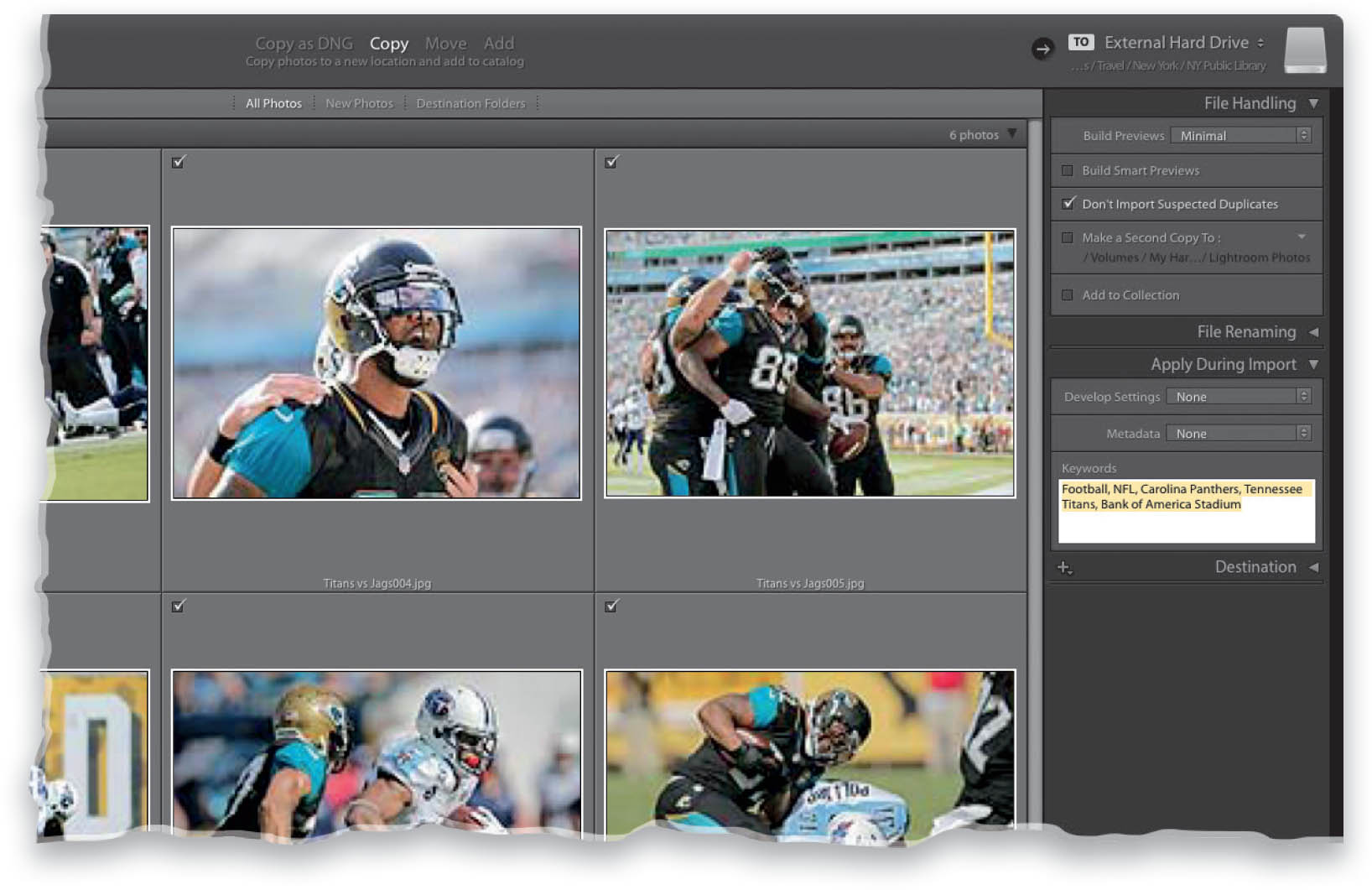
Task: Collapse the File Handling panel
Action: pos(1313,103)
